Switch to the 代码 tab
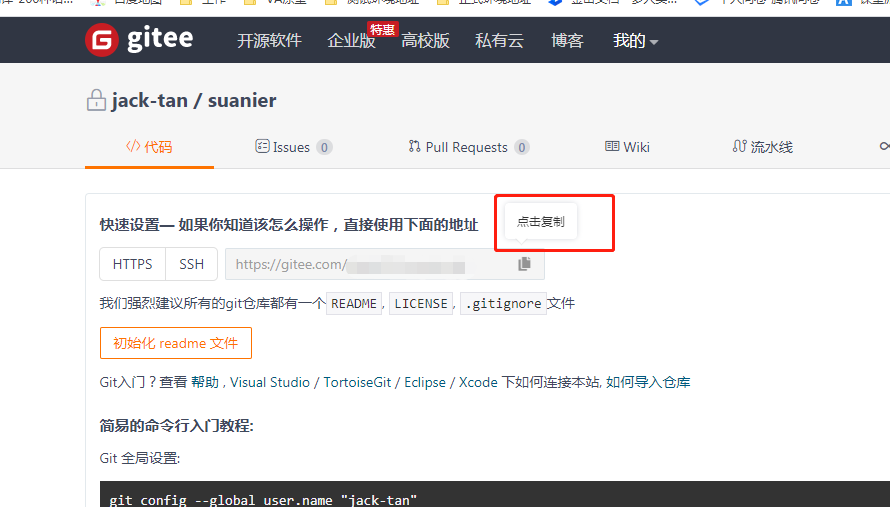This screenshot has height=507, width=890. 149,147
